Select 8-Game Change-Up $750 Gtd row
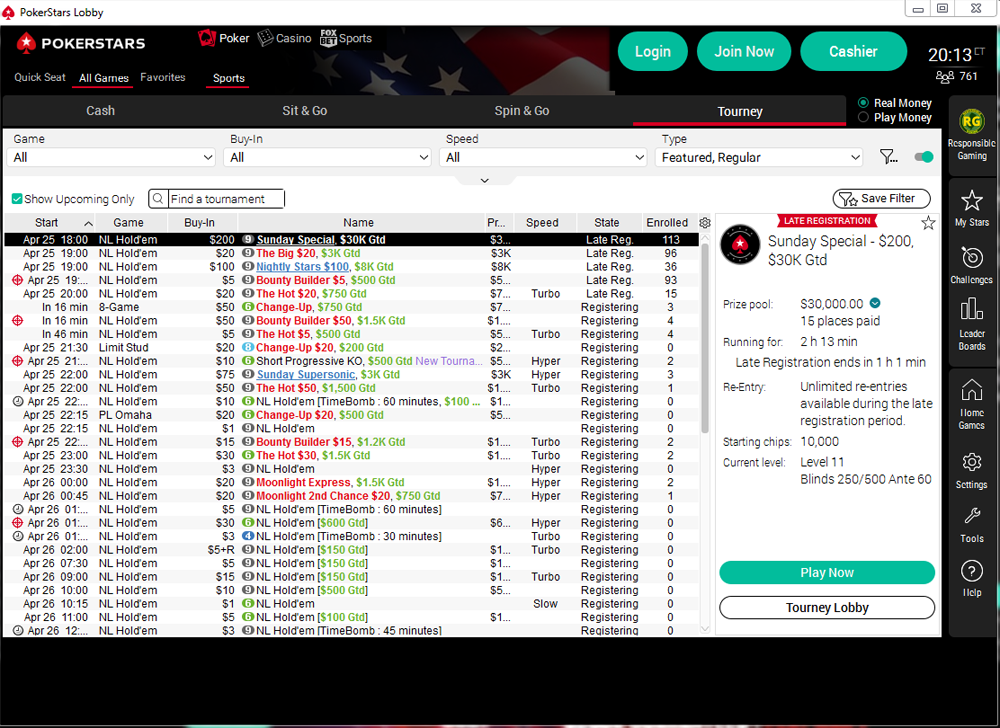The width and height of the screenshot is (1000, 728). coord(351,307)
